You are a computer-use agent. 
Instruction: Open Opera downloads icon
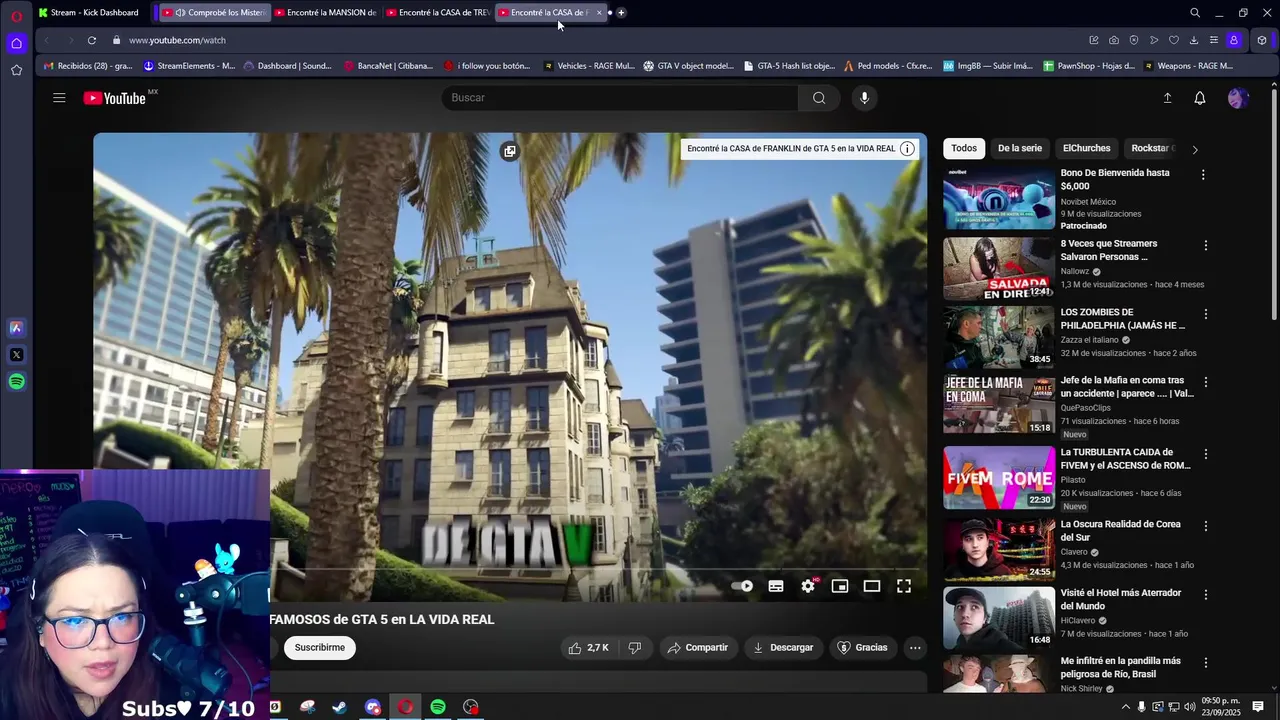(x=1194, y=40)
